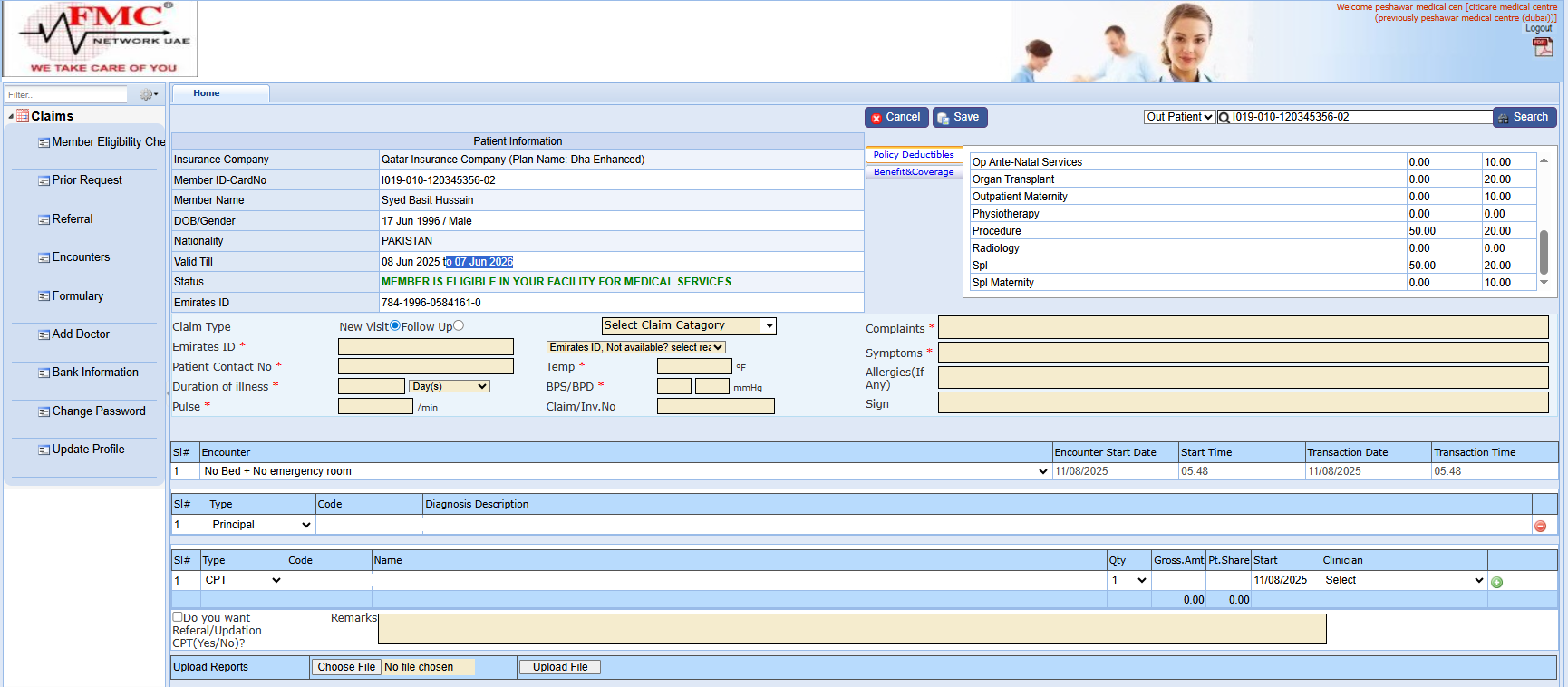Tick the Referal/Updation CPT checkbox

pos(178,617)
